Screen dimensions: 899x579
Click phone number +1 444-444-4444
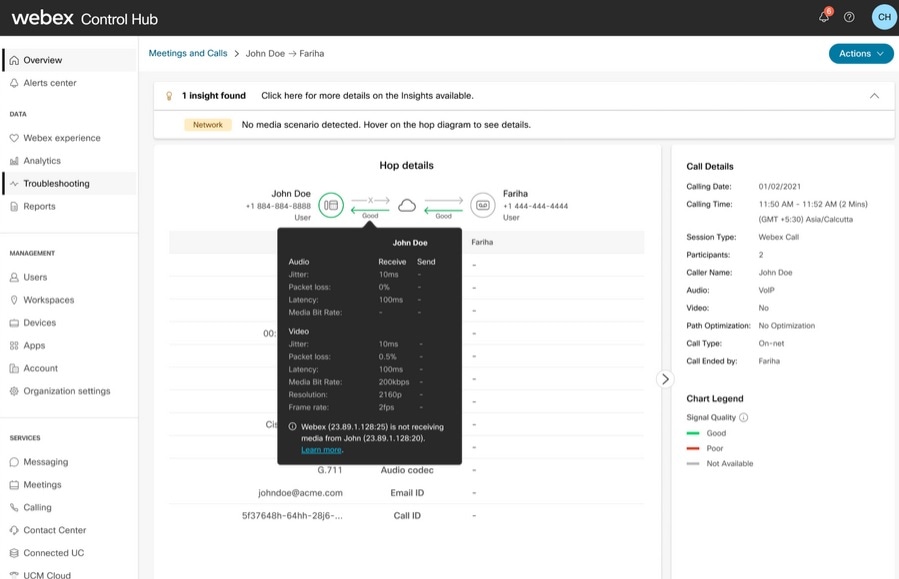tap(536, 206)
